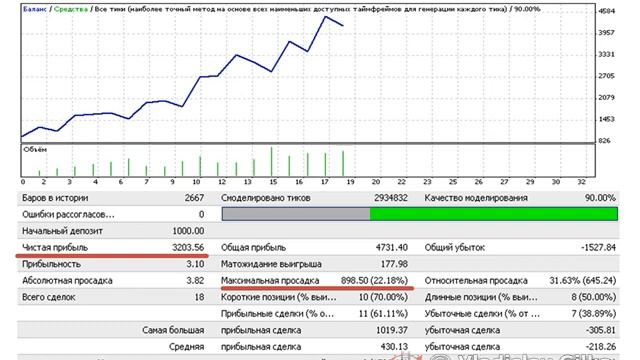The width and height of the screenshot is (640, 360).
Task: Click 'Баланс' legend in chart header
Action: [x=35, y=9]
